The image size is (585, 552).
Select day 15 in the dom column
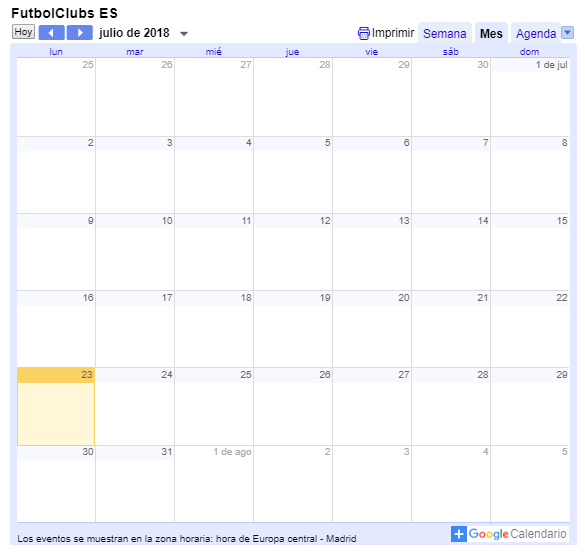[x=530, y=252]
